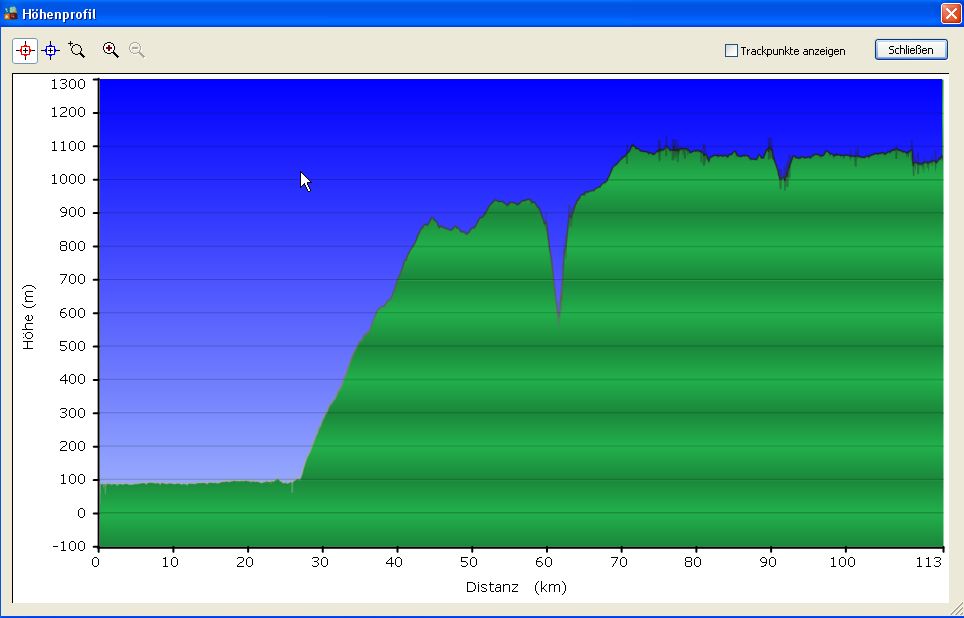This screenshot has height=618, width=964.
Task: Click the -100 elevation axis value
Action: pos(68,546)
